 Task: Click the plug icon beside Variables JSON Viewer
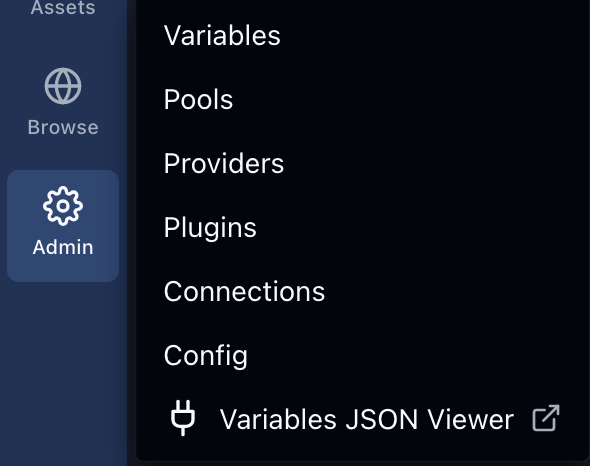point(183,418)
